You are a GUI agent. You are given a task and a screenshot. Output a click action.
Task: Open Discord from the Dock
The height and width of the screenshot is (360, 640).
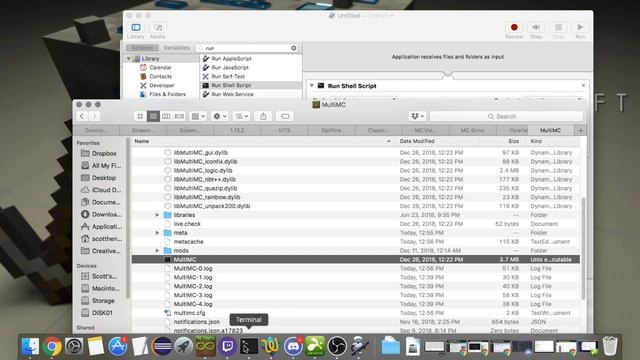click(x=293, y=347)
